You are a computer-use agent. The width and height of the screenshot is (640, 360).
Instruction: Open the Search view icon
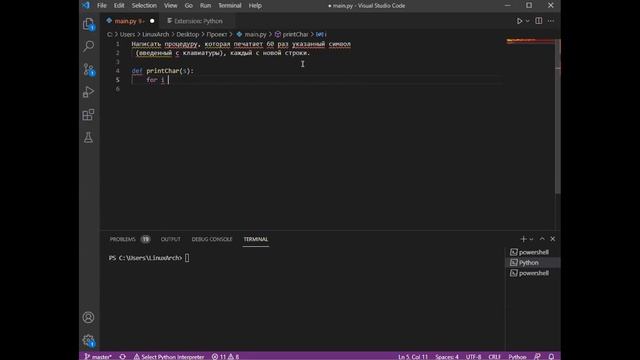89,46
